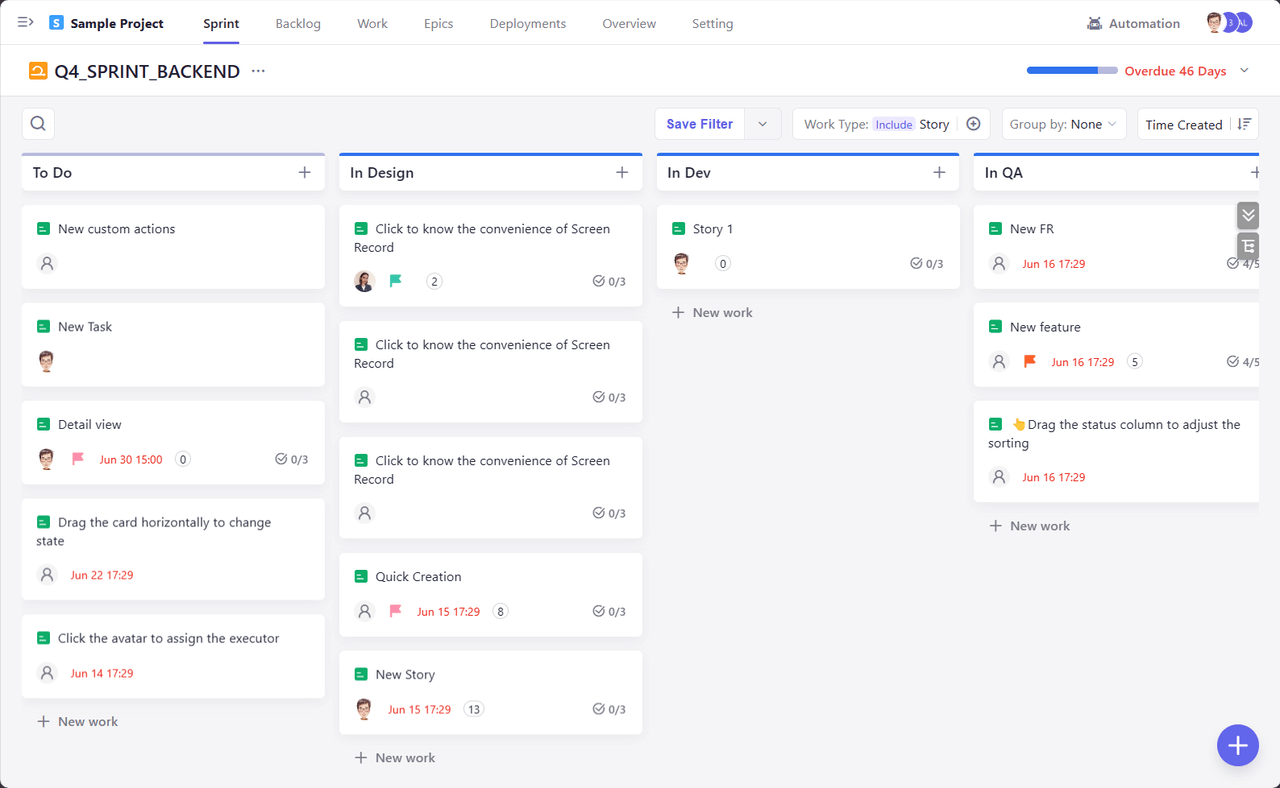This screenshot has width=1280, height=788.
Task: Collapse cards using the double-chevron icon
Action: pos(1247,214)
